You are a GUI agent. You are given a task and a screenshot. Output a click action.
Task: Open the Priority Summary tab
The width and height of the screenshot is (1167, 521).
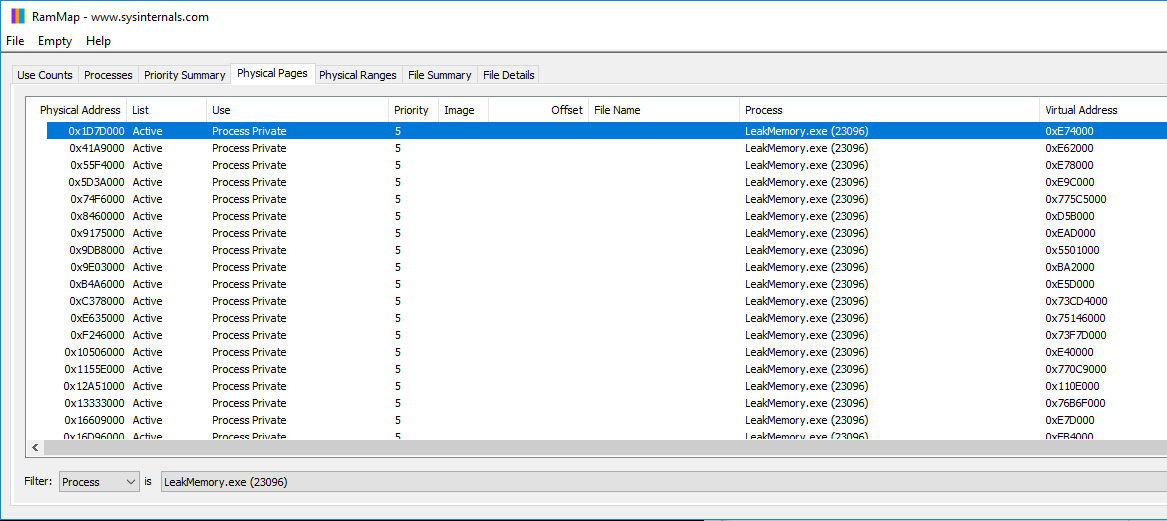[184, 75]
